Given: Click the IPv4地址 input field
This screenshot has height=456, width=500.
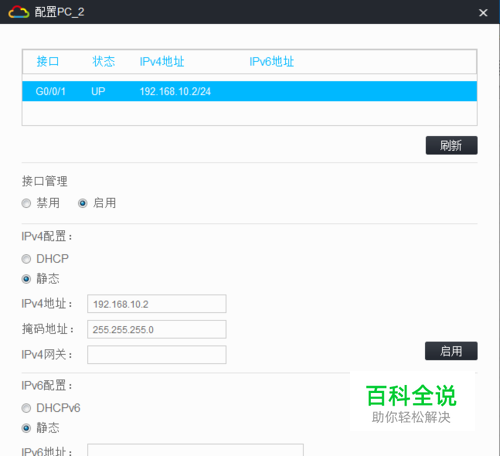Looking at the screenshot, I should (157, 304).
